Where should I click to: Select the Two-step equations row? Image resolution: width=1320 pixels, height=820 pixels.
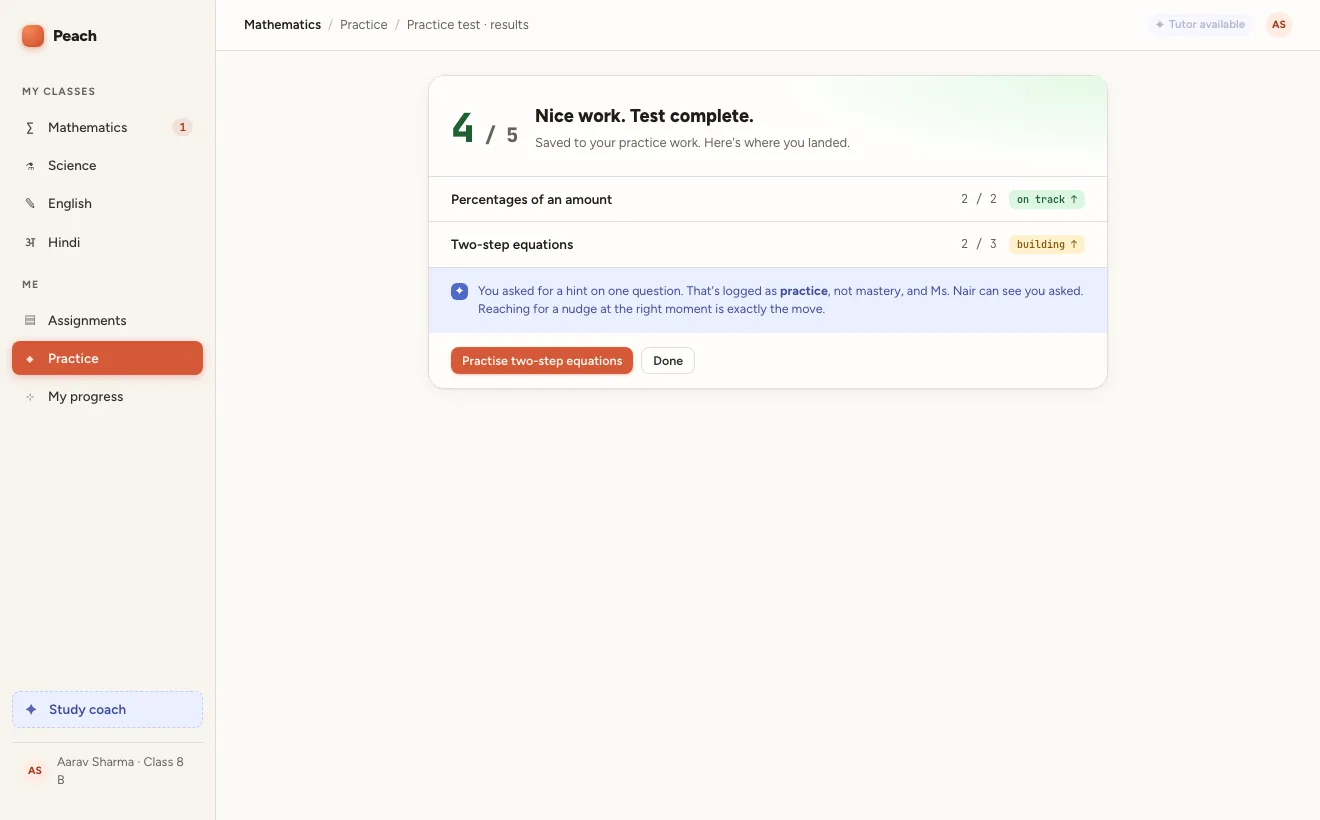[768, 245]
